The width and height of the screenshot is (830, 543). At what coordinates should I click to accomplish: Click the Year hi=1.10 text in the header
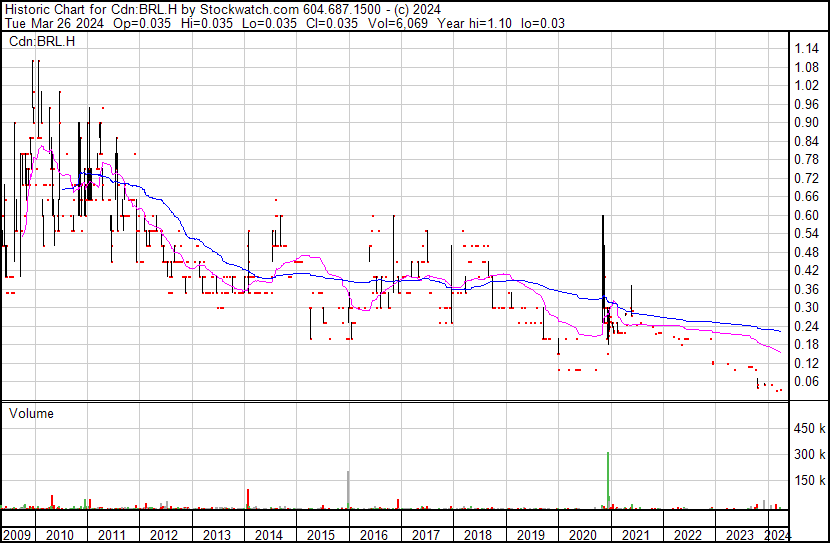coord(496,23)
